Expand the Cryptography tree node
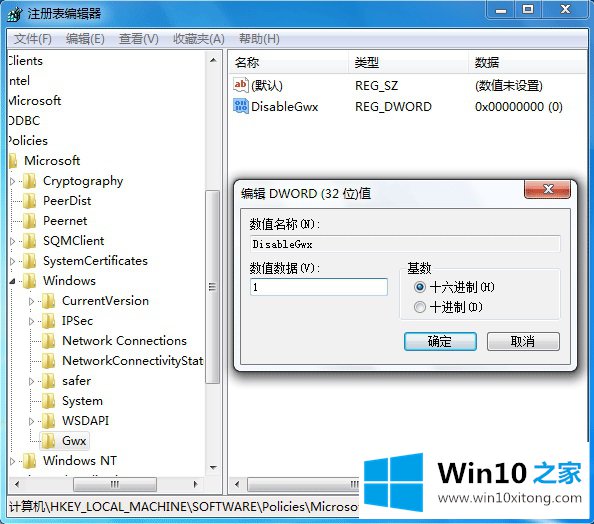The height and width of the screenshot is (524, 594). (13, 181)
